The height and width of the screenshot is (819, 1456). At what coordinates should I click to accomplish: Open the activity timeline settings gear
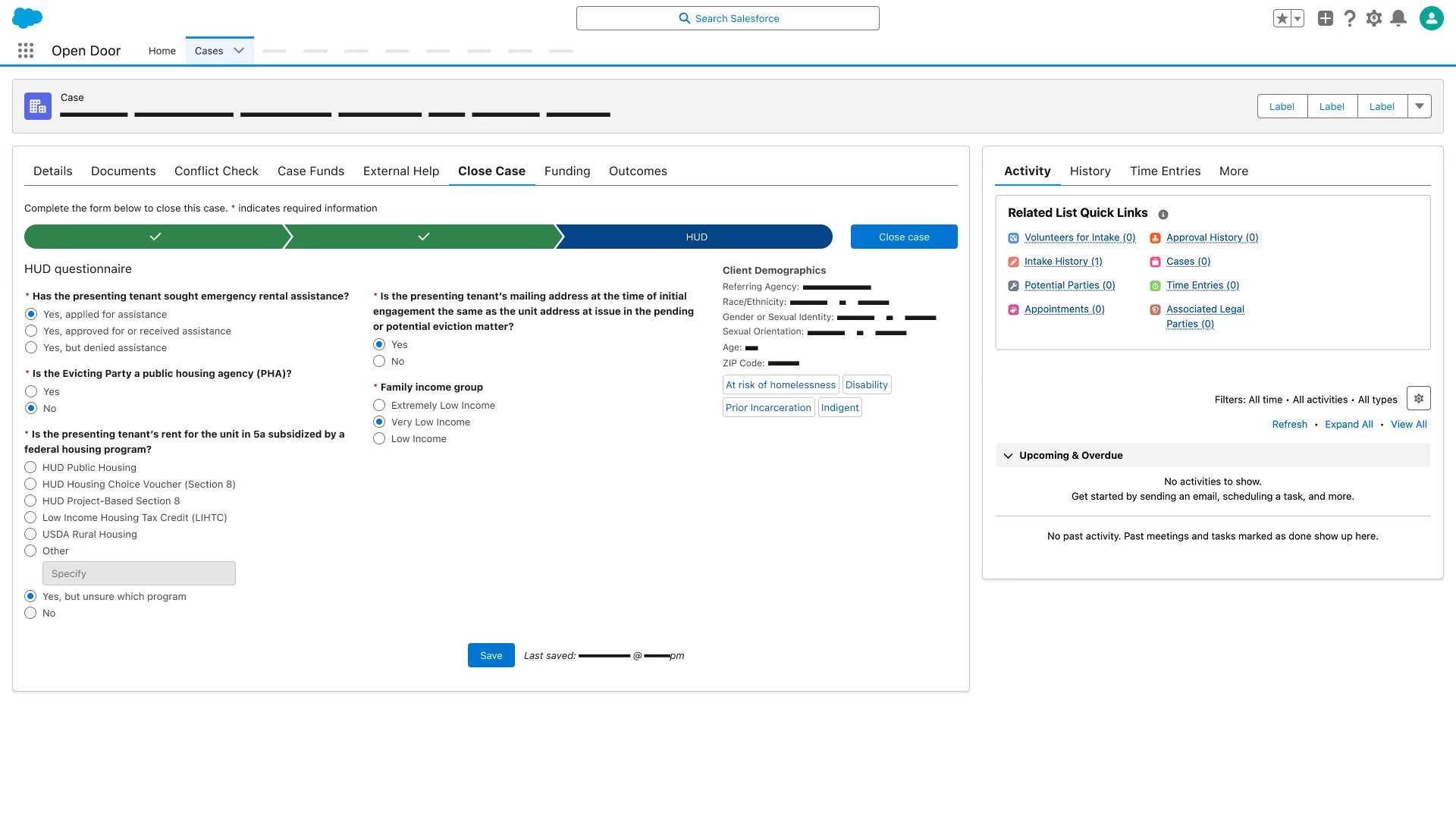click(1418, 399)
